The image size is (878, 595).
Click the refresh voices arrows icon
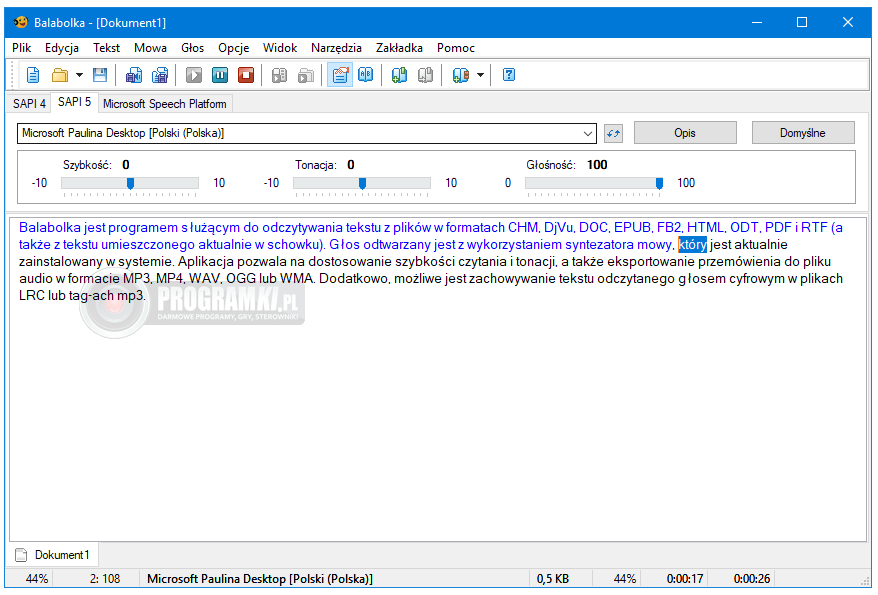614,133
